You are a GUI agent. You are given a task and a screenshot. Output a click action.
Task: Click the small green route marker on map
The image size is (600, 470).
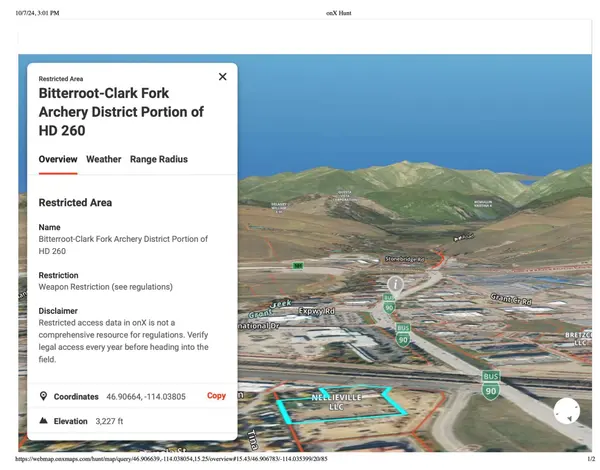pyautogui.click(x=297, y=266)
